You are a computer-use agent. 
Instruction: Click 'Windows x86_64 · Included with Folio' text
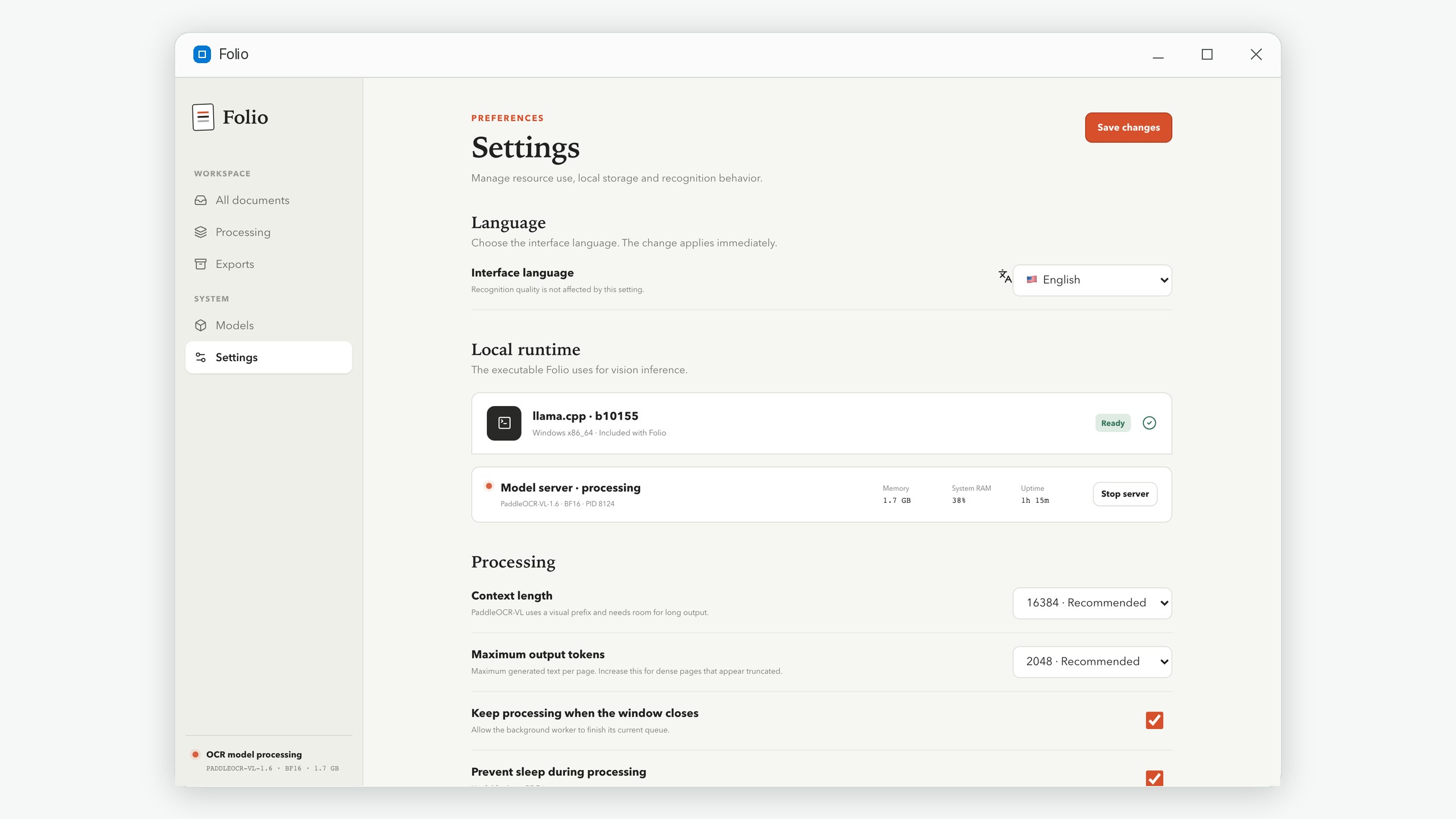click(599, 433)
